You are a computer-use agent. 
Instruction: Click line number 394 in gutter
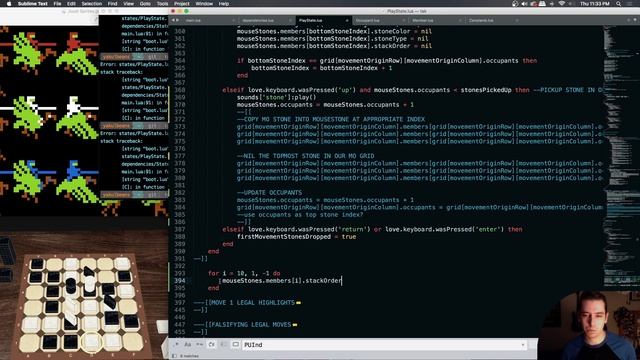(x=180, y=280)
